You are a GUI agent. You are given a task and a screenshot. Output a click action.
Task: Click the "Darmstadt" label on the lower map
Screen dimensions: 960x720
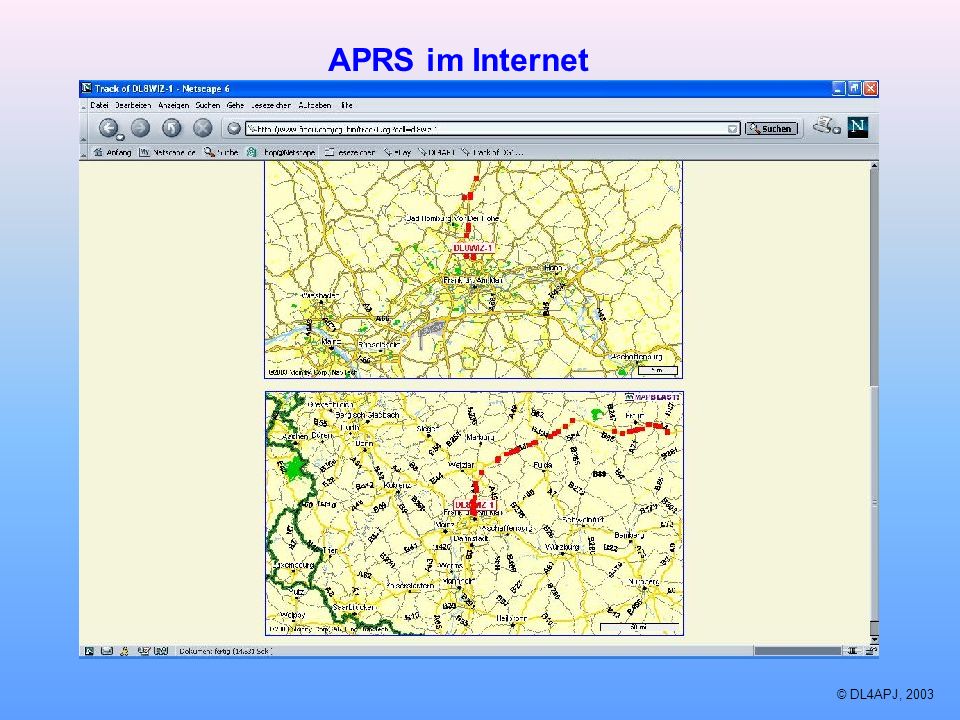point(470,538)
